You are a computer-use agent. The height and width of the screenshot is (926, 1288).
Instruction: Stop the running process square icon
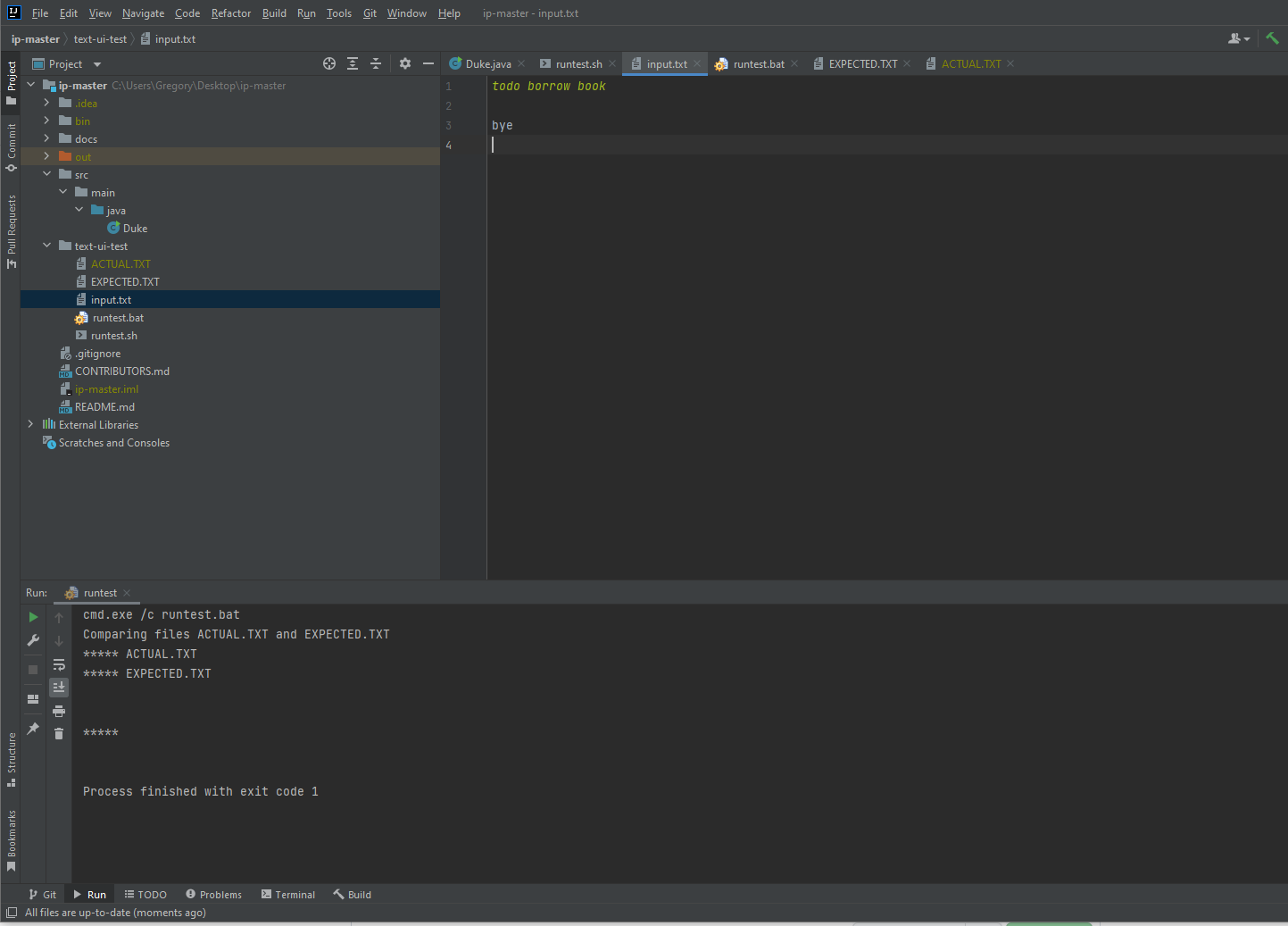pos(33,670)
